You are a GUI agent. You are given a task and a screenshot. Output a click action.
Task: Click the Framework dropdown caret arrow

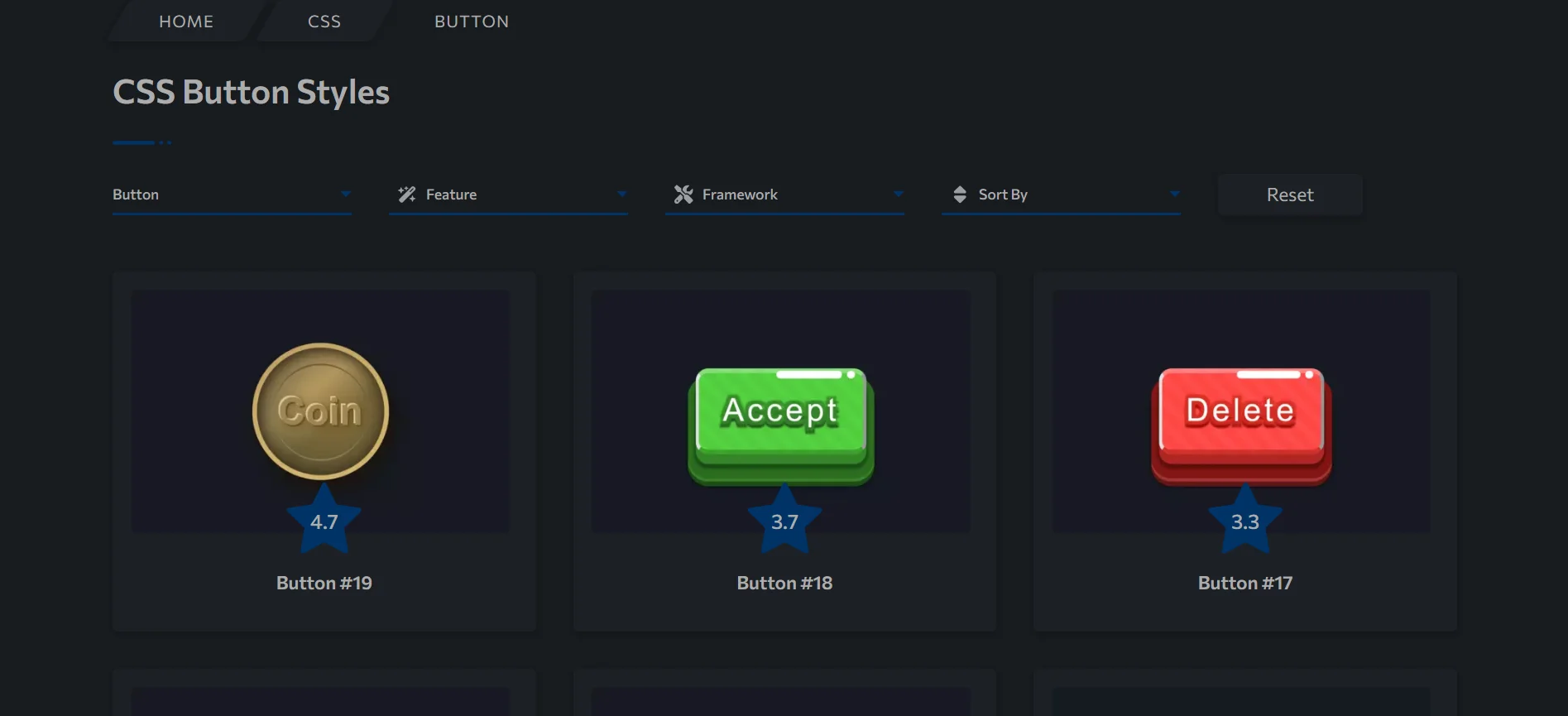[x=899, y=195]
